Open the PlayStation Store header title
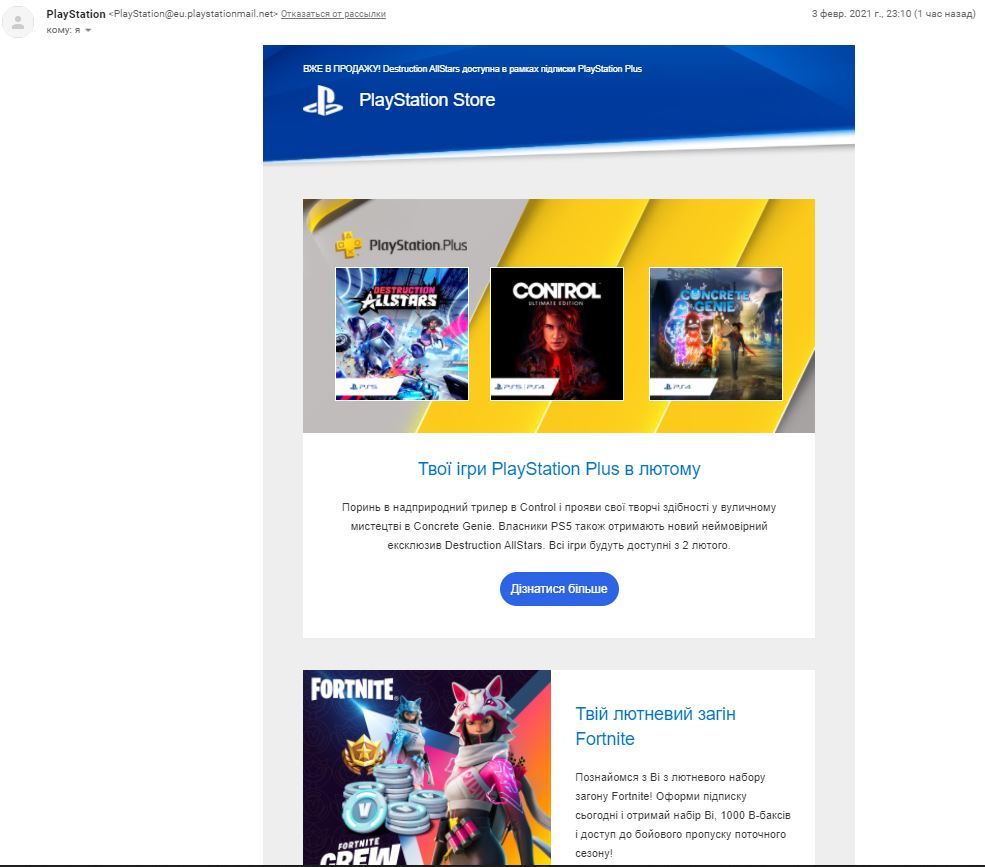The height and width of the screenshot is (867, 985). pos(427,100)
